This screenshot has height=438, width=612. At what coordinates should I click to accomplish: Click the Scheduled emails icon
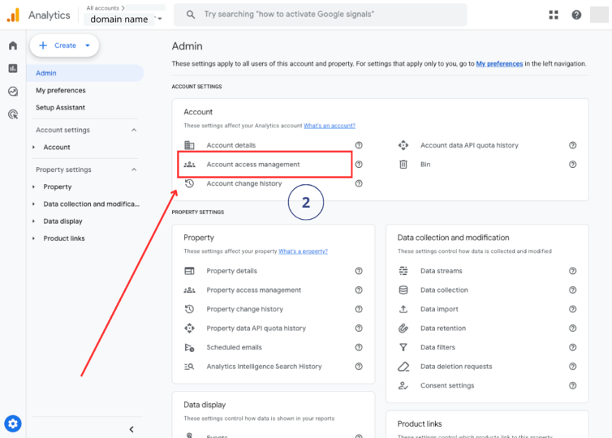pos(189,347)
